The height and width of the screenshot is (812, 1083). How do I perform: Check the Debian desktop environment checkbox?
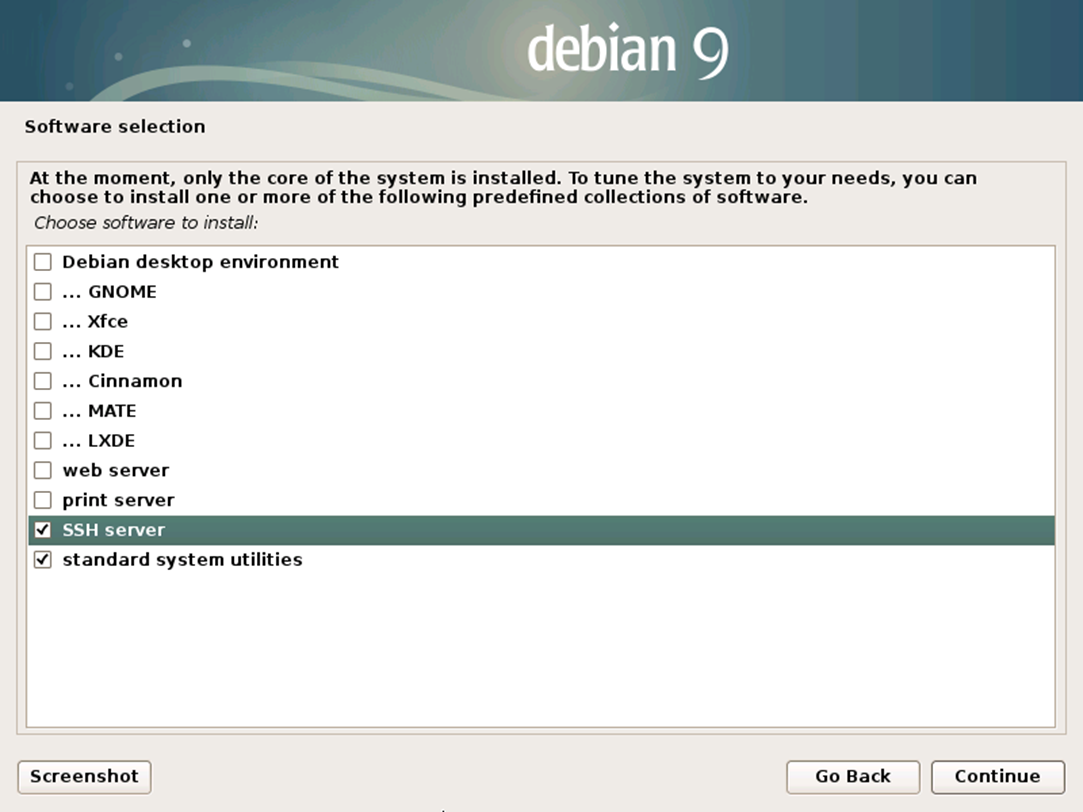coord(42,262)
